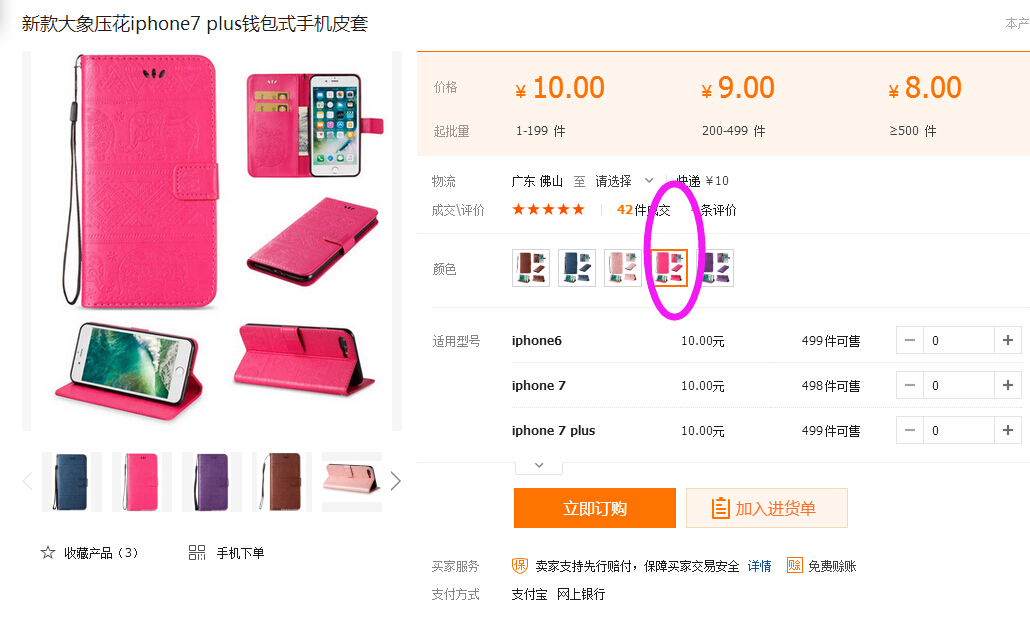Viewport: 1030px width, 629px height.
Task: Click 加入进货单 add to purchase list
Action: pos(767,508)
